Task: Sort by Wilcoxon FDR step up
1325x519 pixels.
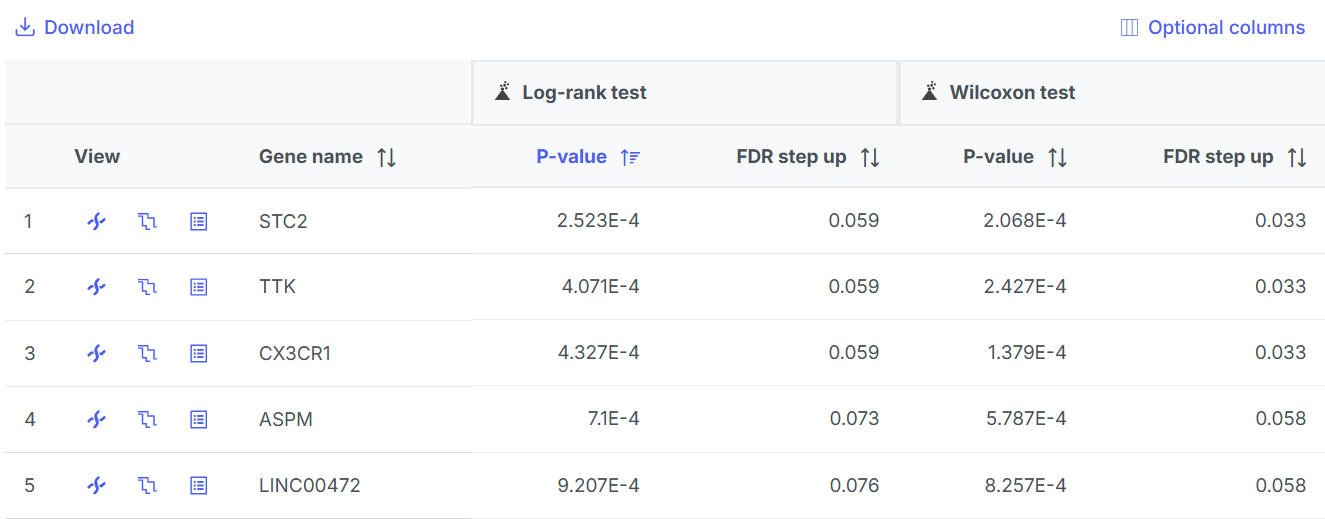Action: pyautogui.click(x=1296, y=157)
